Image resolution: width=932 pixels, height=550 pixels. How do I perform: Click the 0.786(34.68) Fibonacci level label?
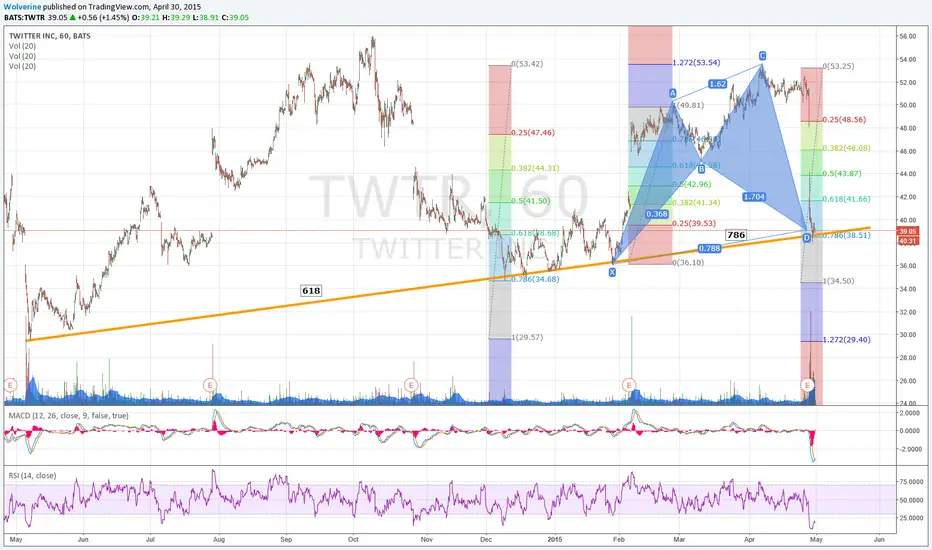tap(535, 279)
